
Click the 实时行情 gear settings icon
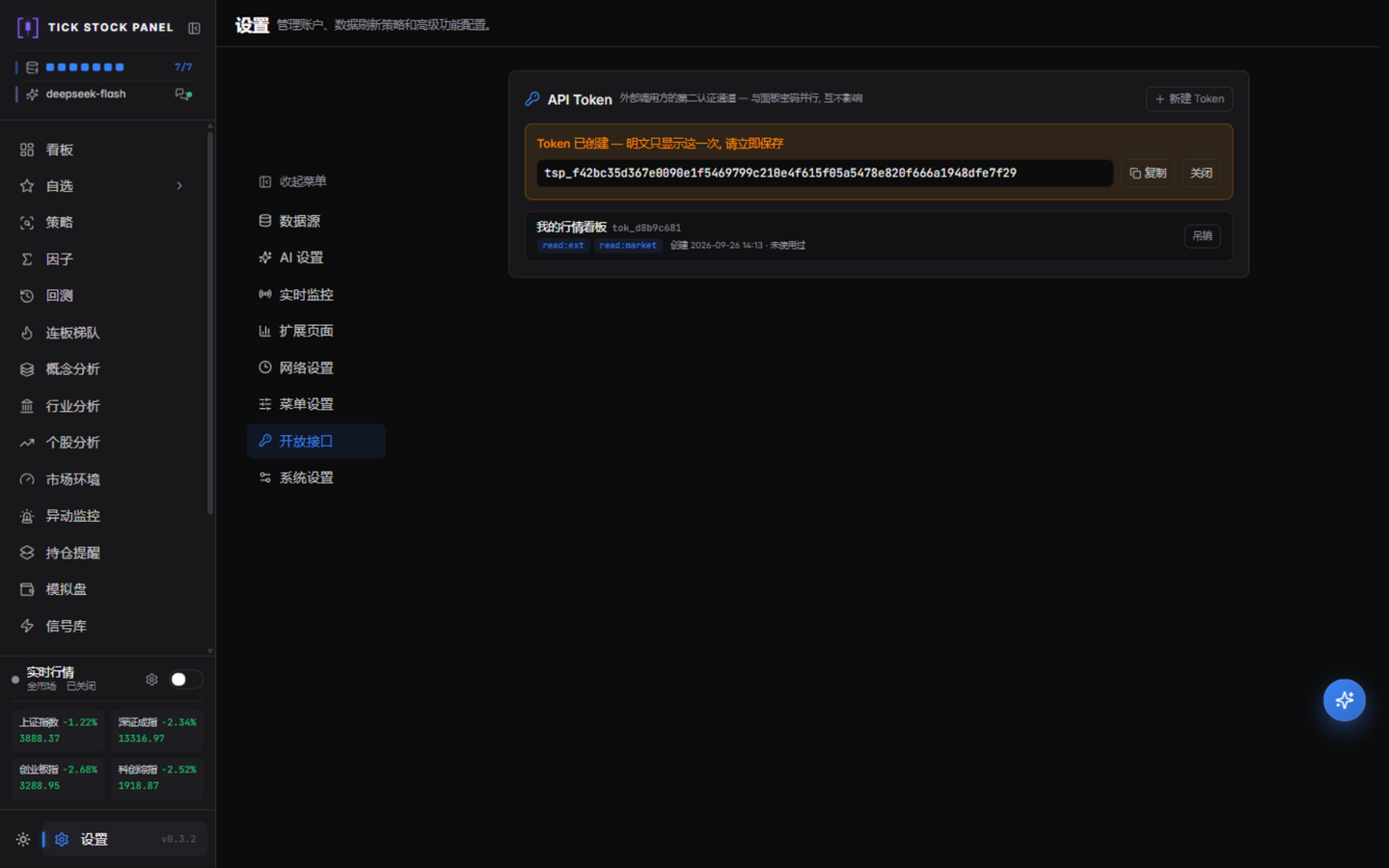151,680
